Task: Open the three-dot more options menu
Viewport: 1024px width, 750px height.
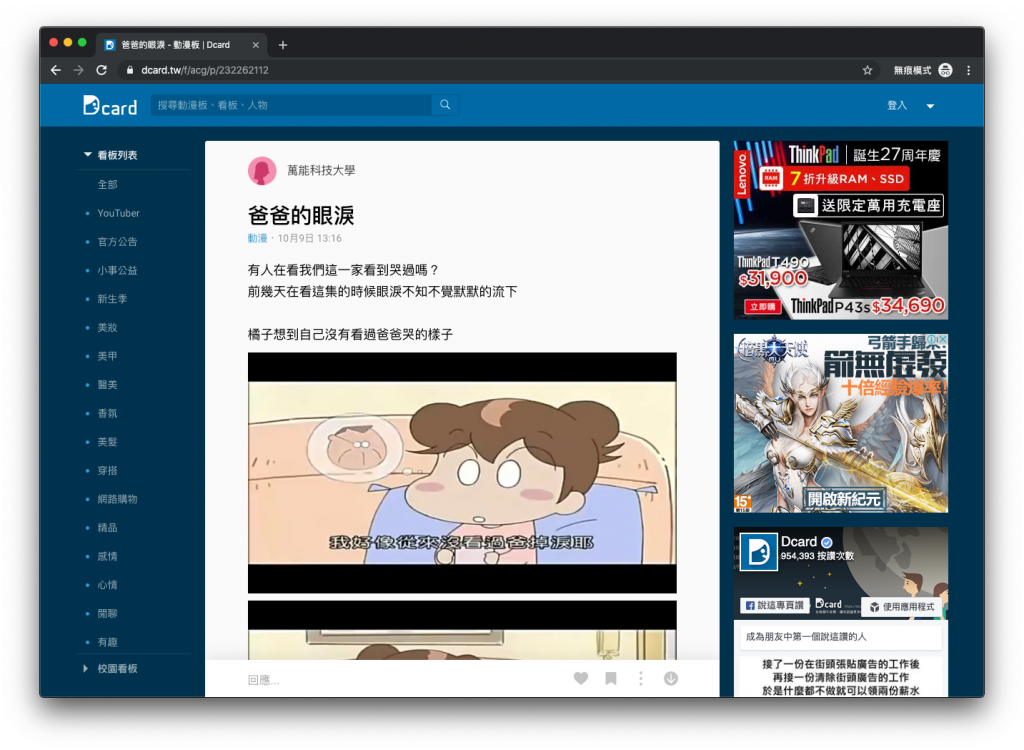Action: click(641, 679)
